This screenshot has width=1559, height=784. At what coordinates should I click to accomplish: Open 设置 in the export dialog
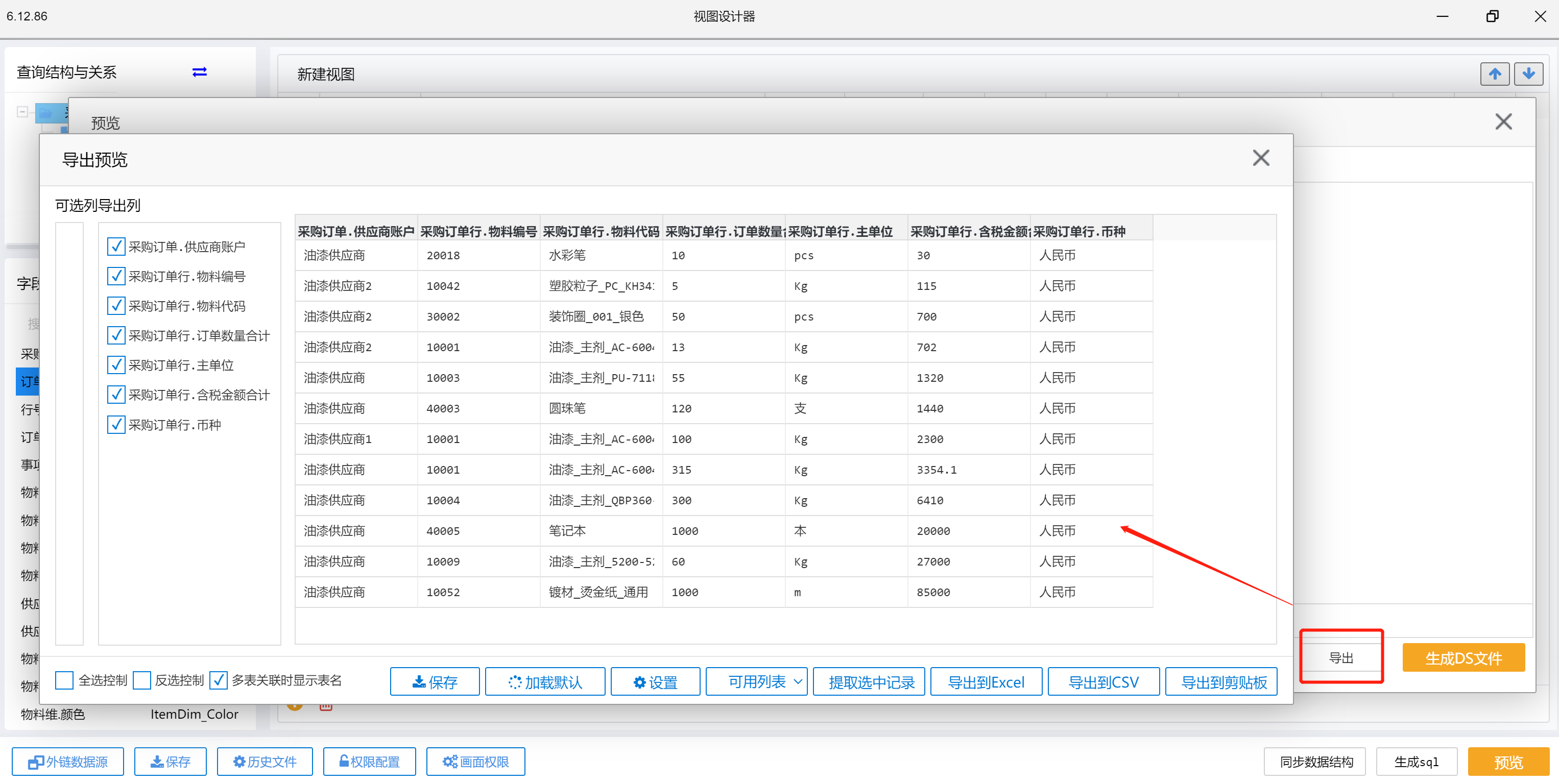click(655, 682)
